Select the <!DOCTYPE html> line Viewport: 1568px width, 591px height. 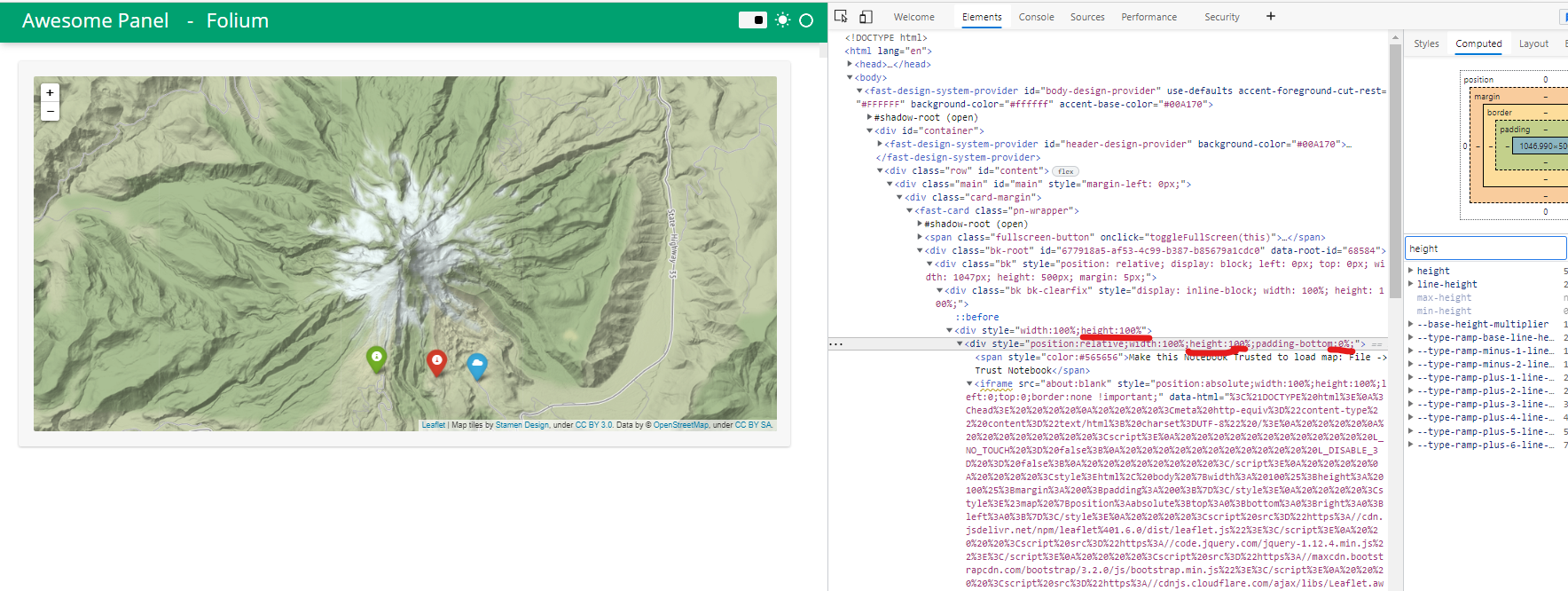pos(886,37)
